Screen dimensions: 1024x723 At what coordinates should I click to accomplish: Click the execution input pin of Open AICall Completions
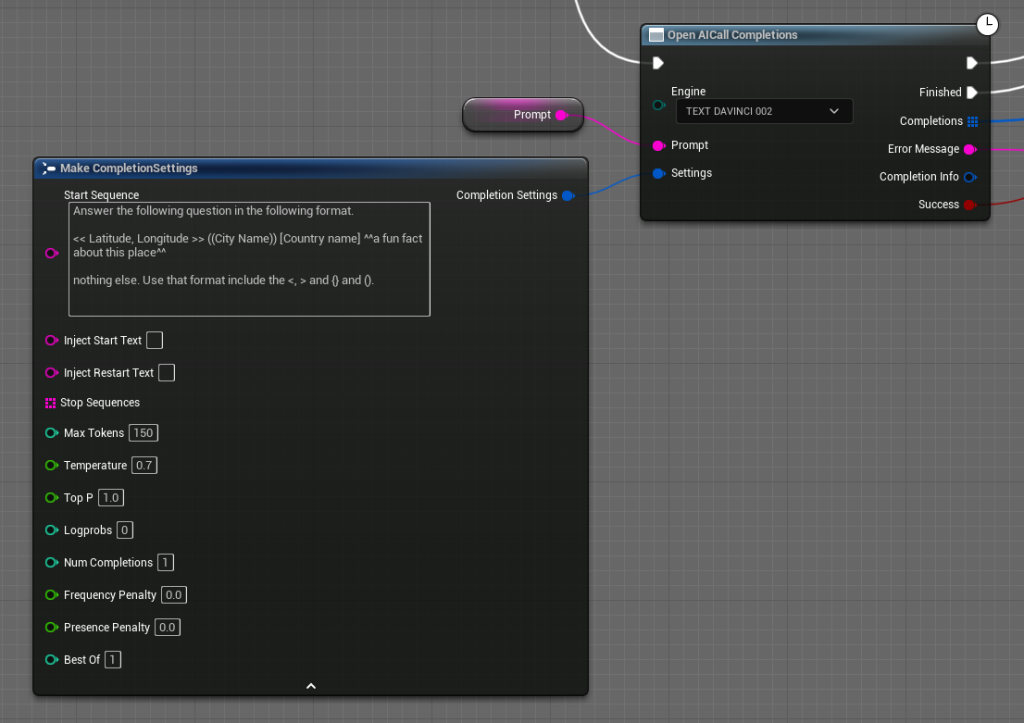click(658, 62)
